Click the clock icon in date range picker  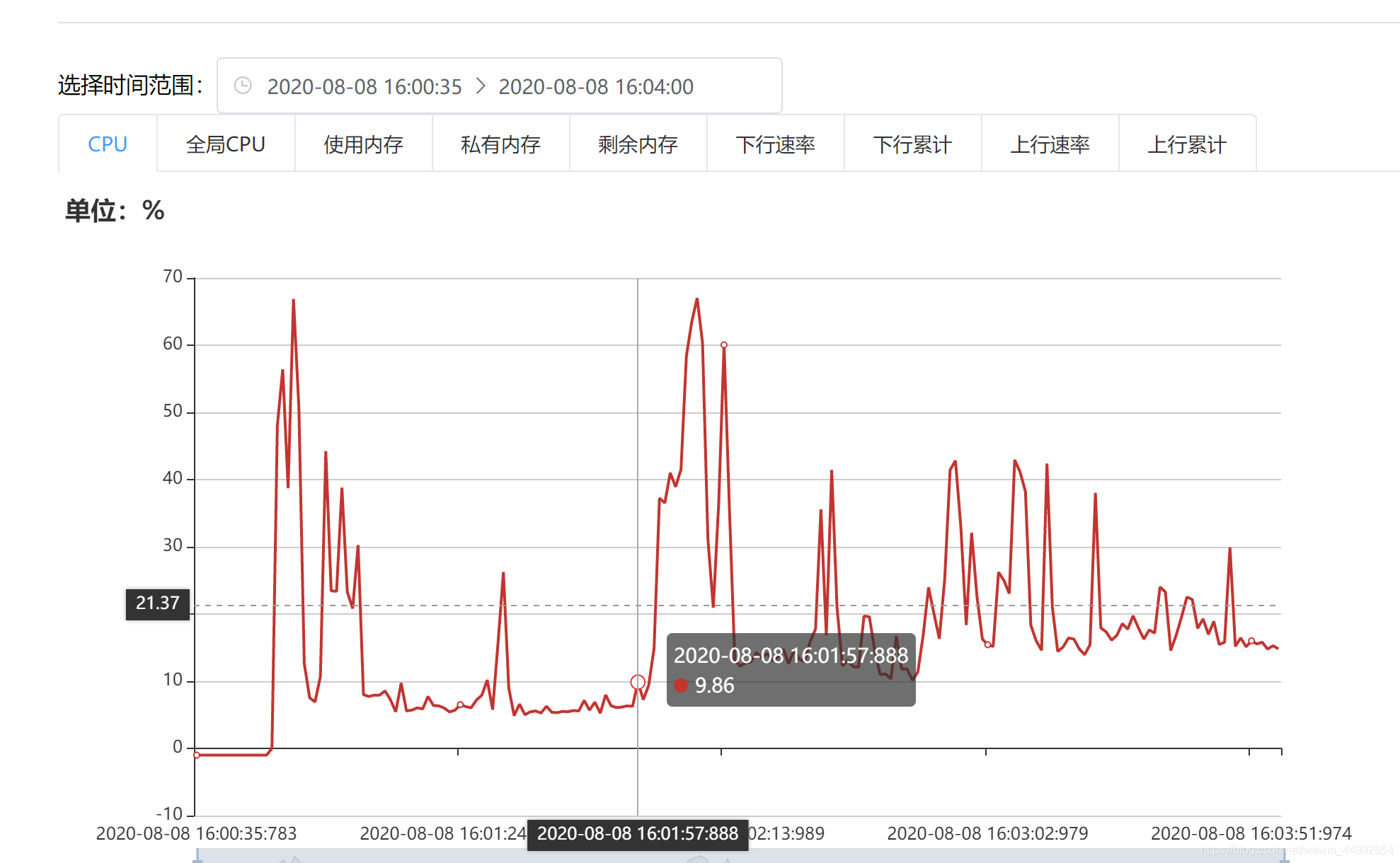[x=243, y=86]
